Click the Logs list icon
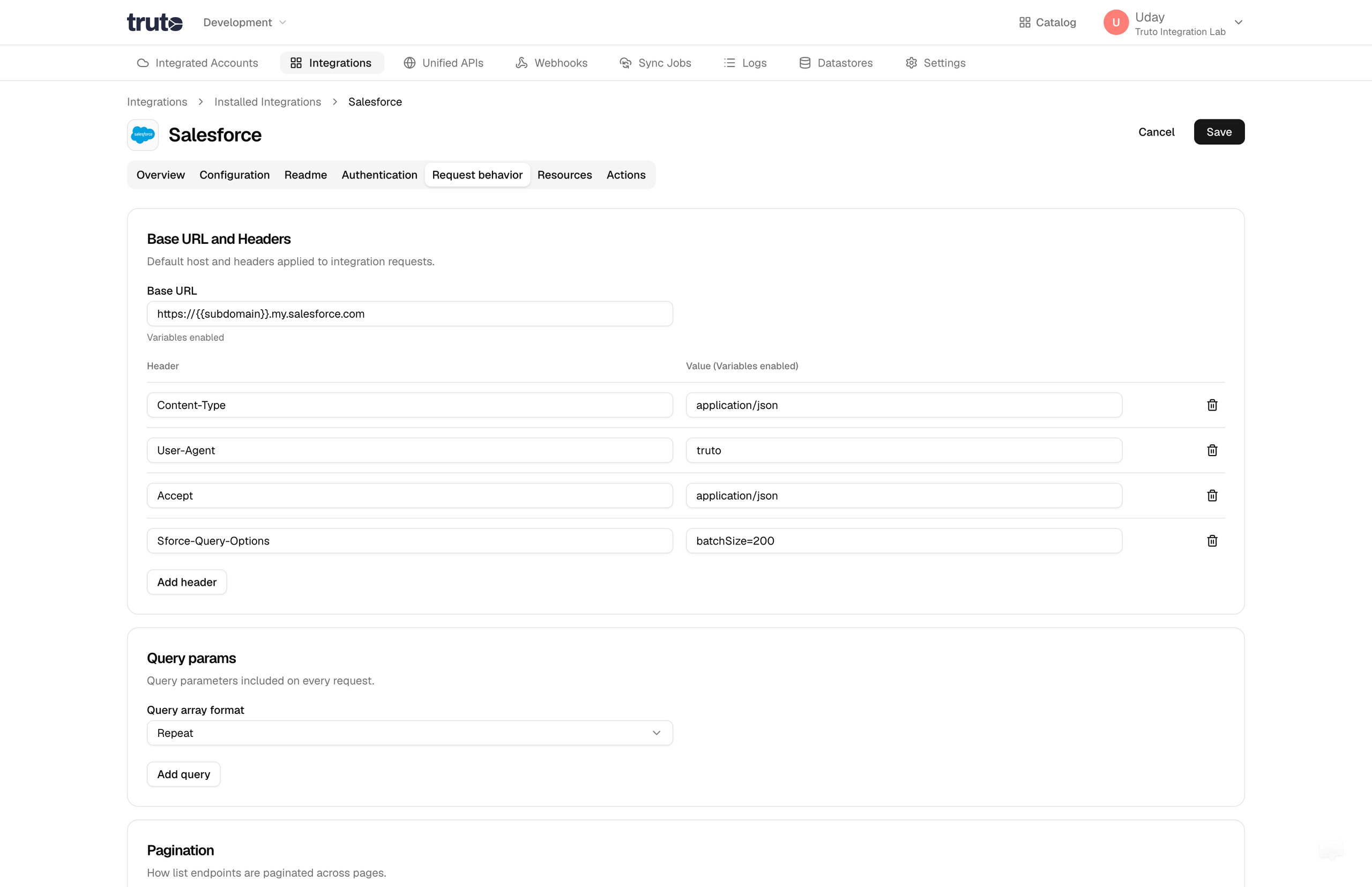The width and height of the screenshot is (1372, 887). 729,63
